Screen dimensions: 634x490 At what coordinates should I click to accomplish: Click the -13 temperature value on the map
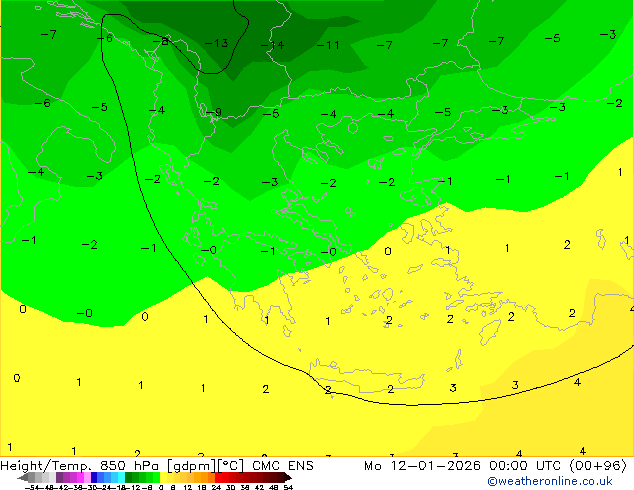coord(217,43)
